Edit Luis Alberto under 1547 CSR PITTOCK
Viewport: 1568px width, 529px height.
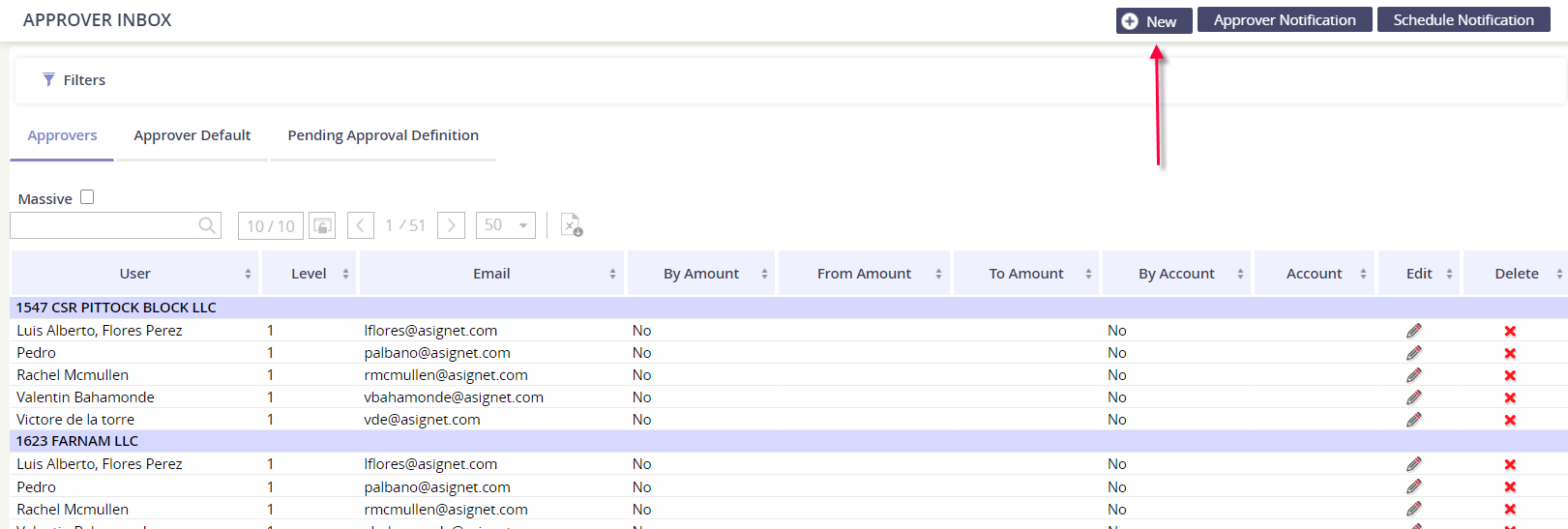(x=1413, y=331)
